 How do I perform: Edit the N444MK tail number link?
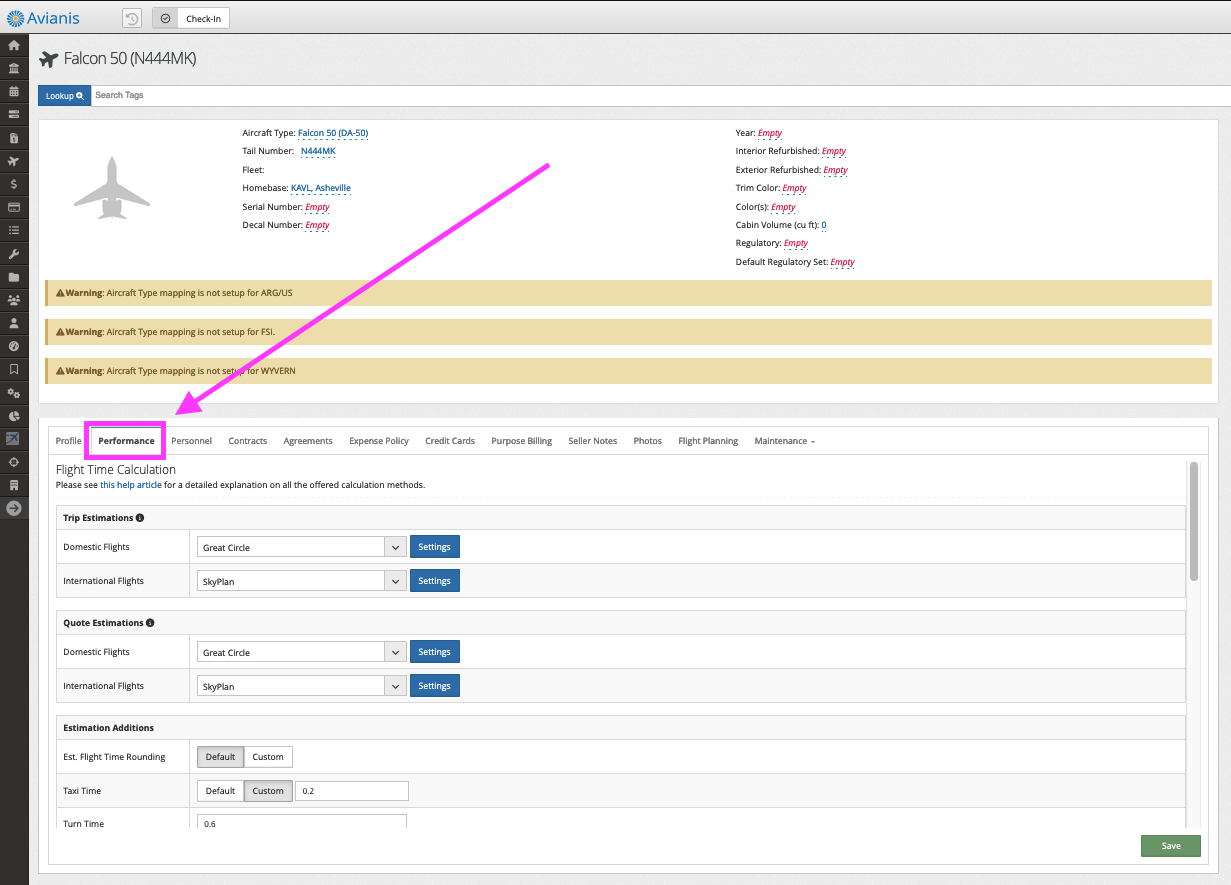[318, 151]
